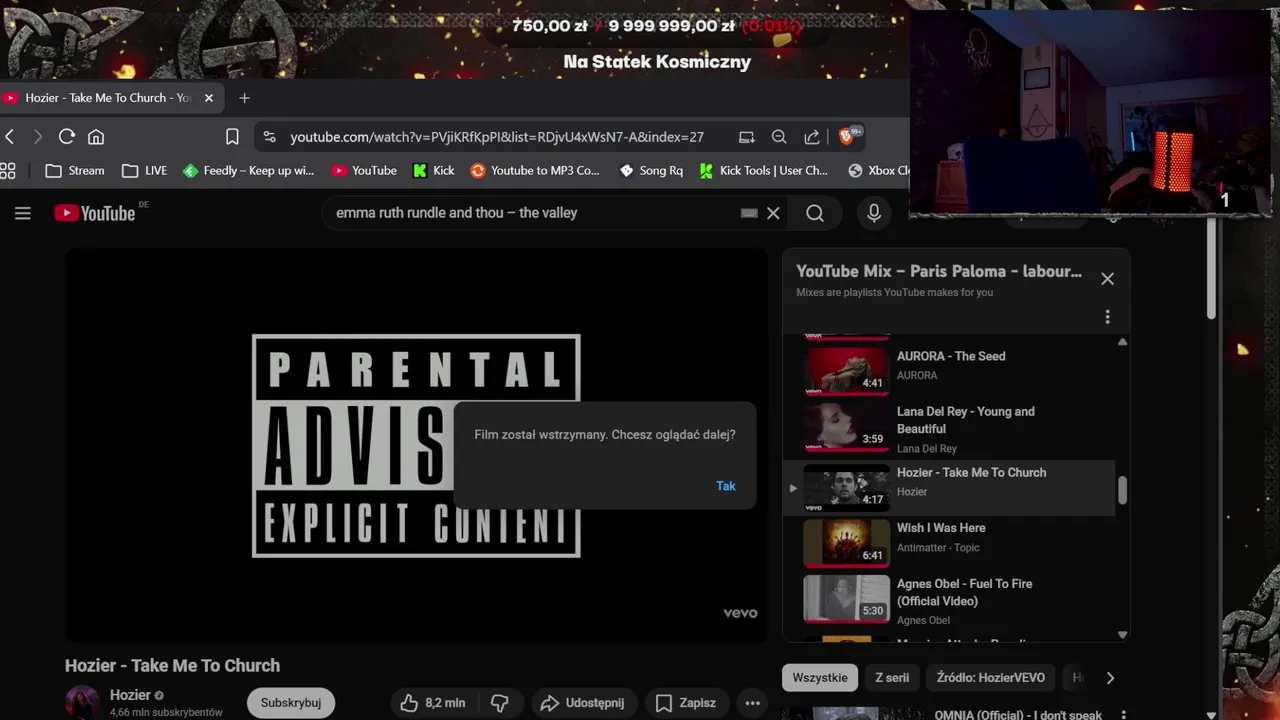Screen dimensions: 1280x720
Task: Click the YouTube search magnifier button
Action: point(815,213)
